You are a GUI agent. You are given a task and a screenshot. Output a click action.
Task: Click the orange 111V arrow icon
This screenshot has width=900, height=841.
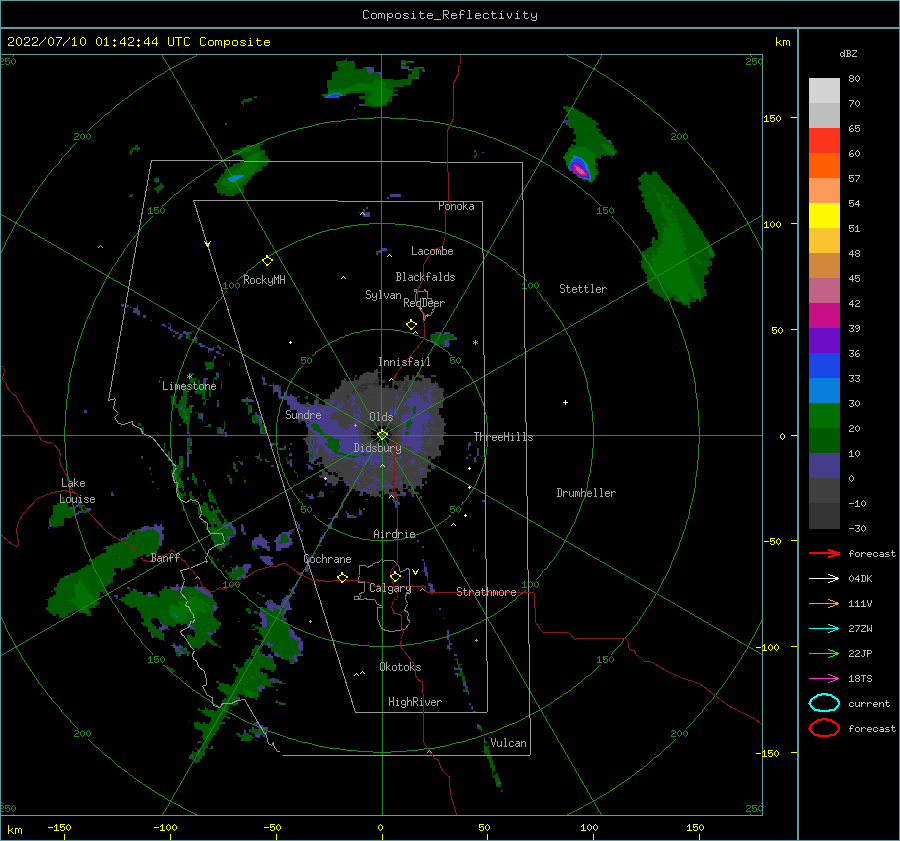824,603
